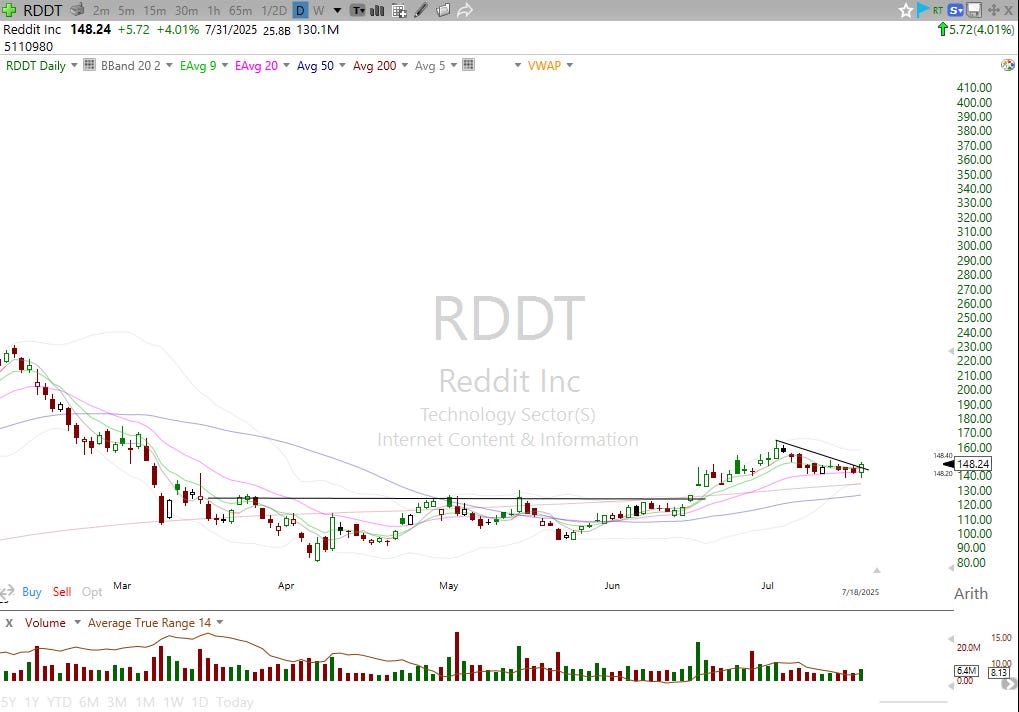Switch chart to 65m time frame

point(240,10)
